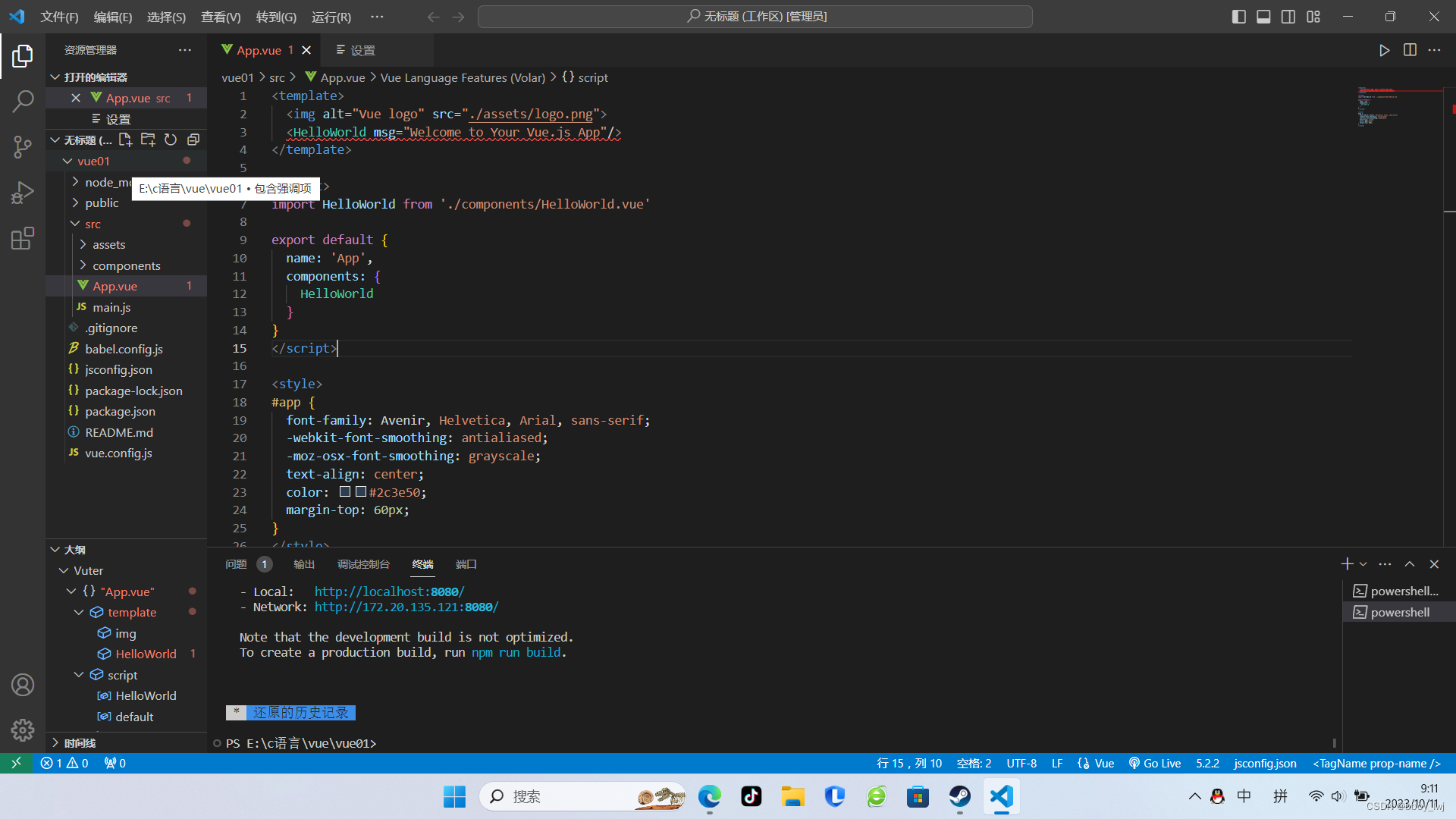This screenshot has width=1456, height=819.
Task: Click new file icon in explorer header
Action: coord(125,140)
